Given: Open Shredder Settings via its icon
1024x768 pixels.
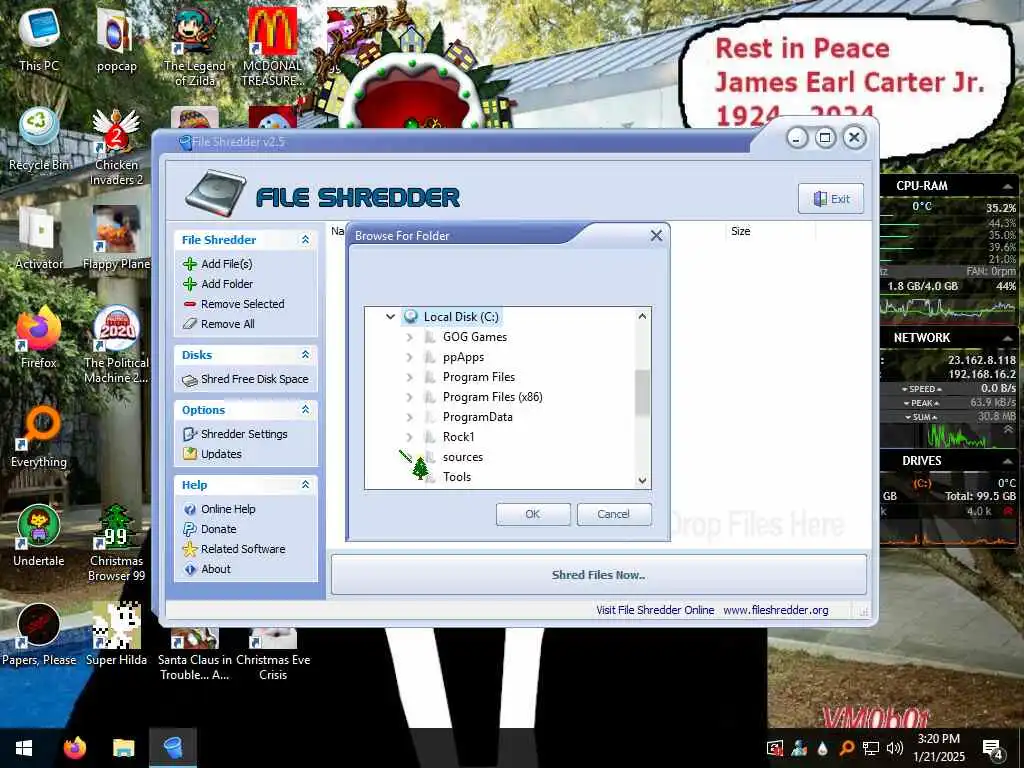Looking at the screenshot, I should pos(189,434).
